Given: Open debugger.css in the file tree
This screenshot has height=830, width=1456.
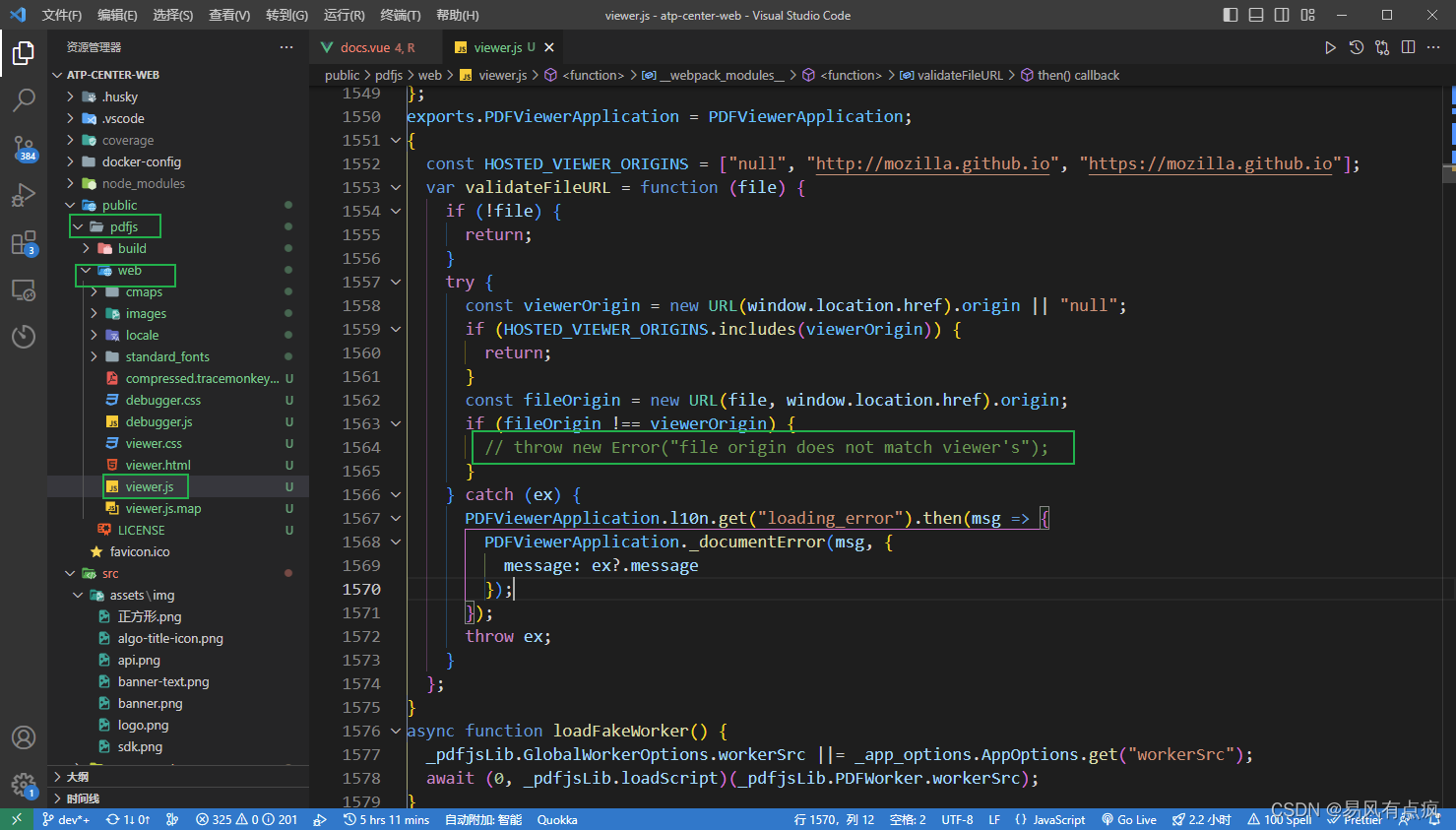Looking at the screenshot, I should pos(177,400).
